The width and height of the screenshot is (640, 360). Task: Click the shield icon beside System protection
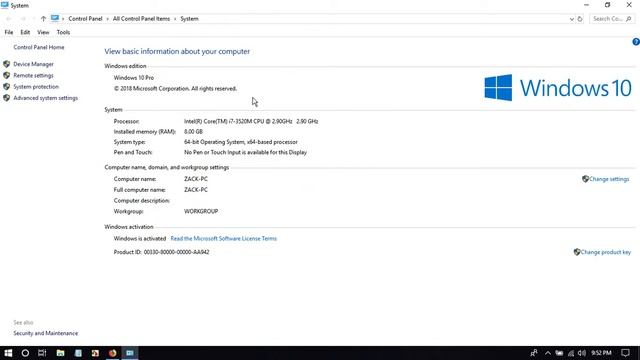tap(7, 87)
